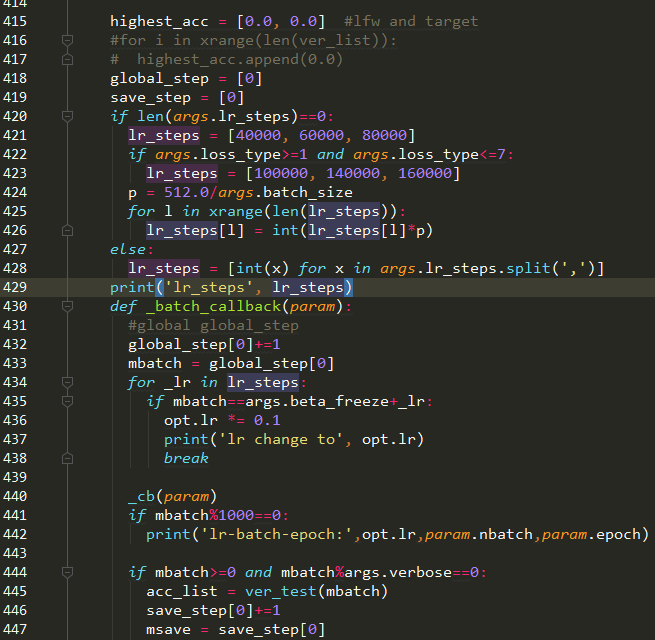
Task: Place cursor on 'ver_test(mbatch)' call
Action: click(316, 592)
